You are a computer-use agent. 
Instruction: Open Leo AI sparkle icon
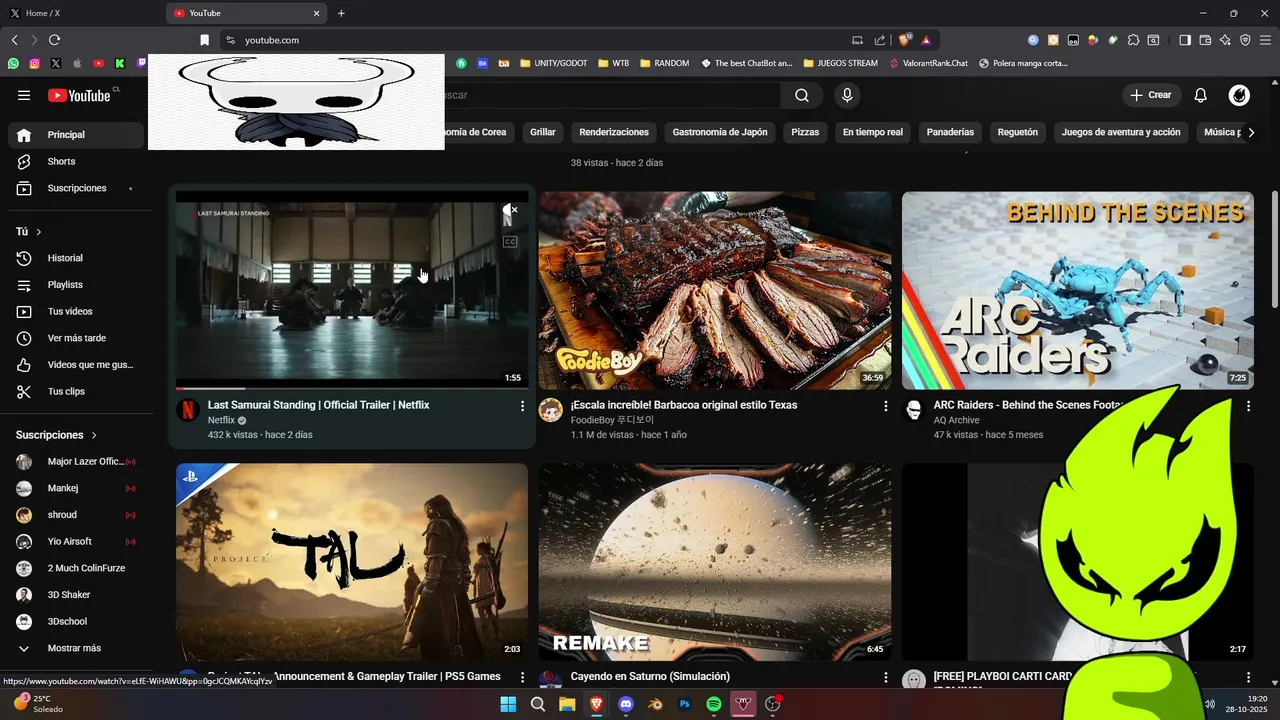click(1225, 40)
